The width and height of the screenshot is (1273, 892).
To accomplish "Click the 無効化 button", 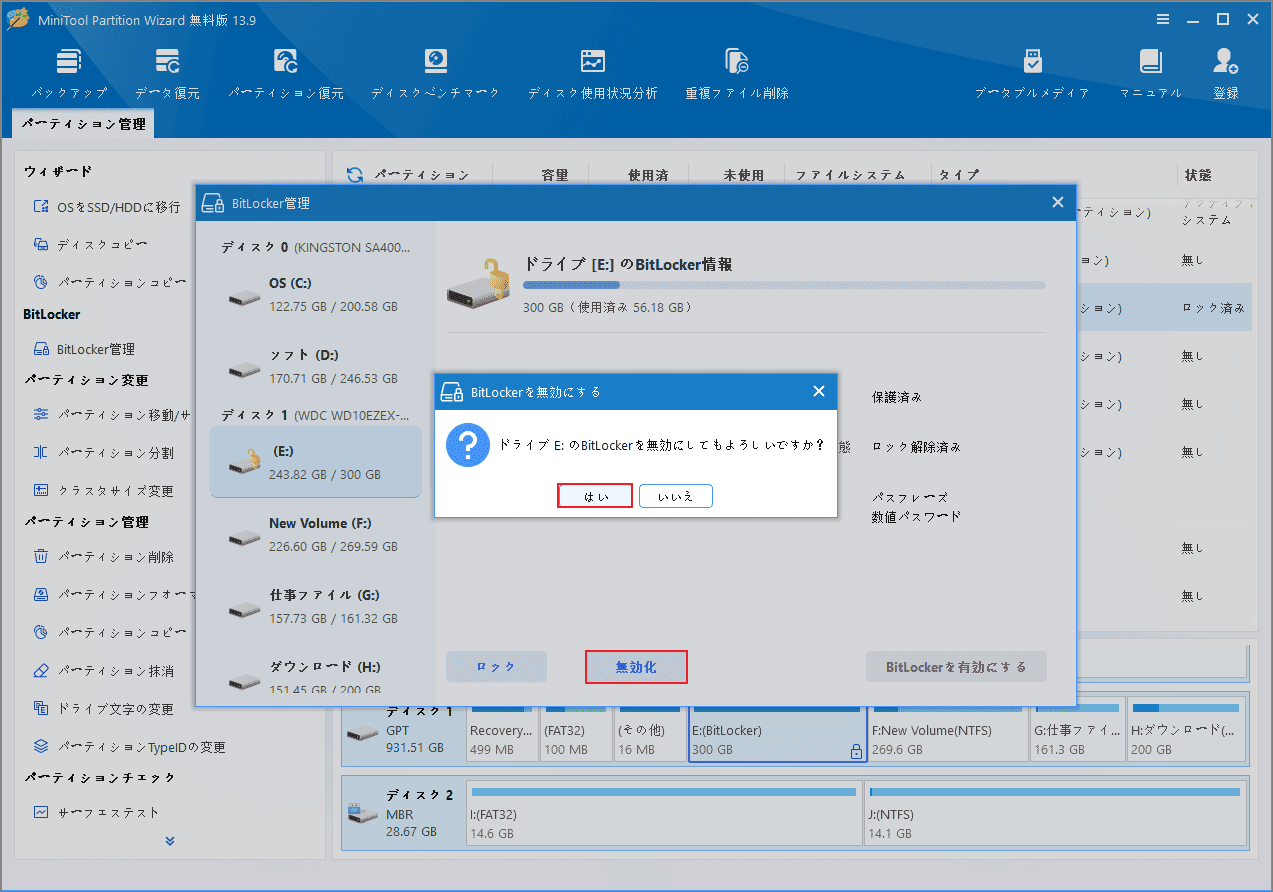I will [x=636, y=667].
